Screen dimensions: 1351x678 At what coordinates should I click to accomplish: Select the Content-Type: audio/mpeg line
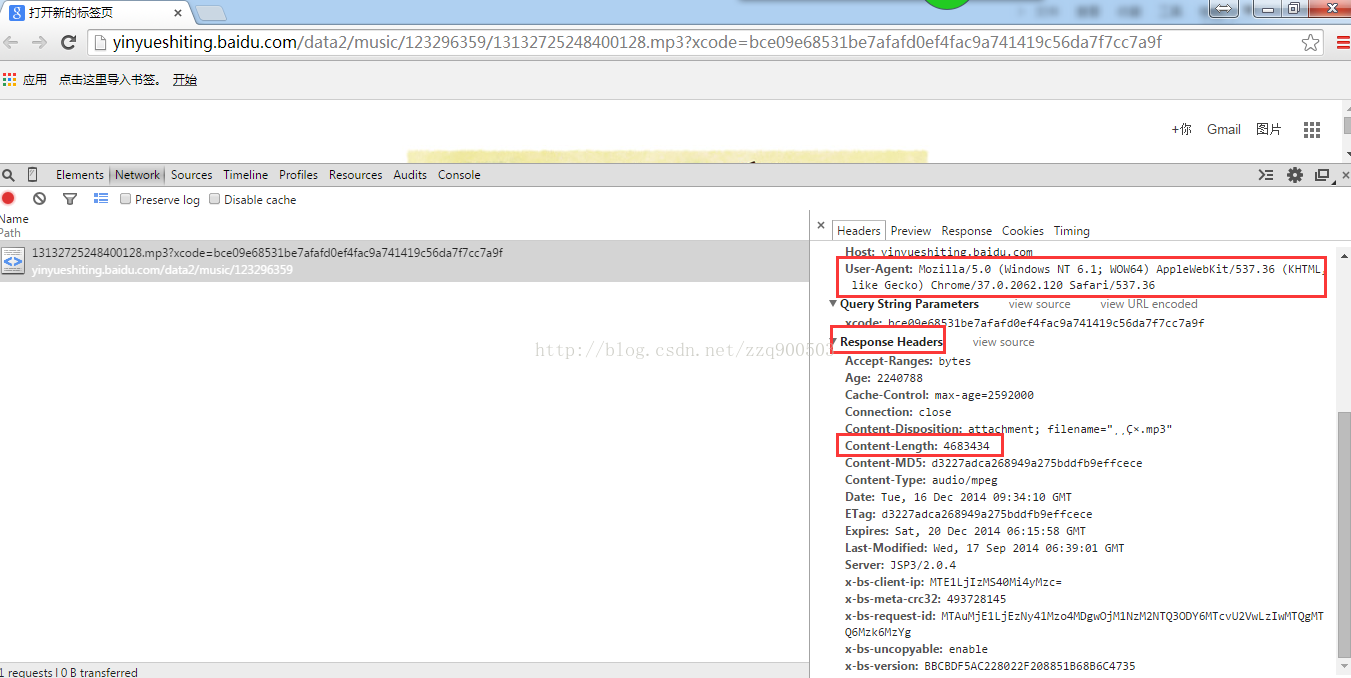921,480
